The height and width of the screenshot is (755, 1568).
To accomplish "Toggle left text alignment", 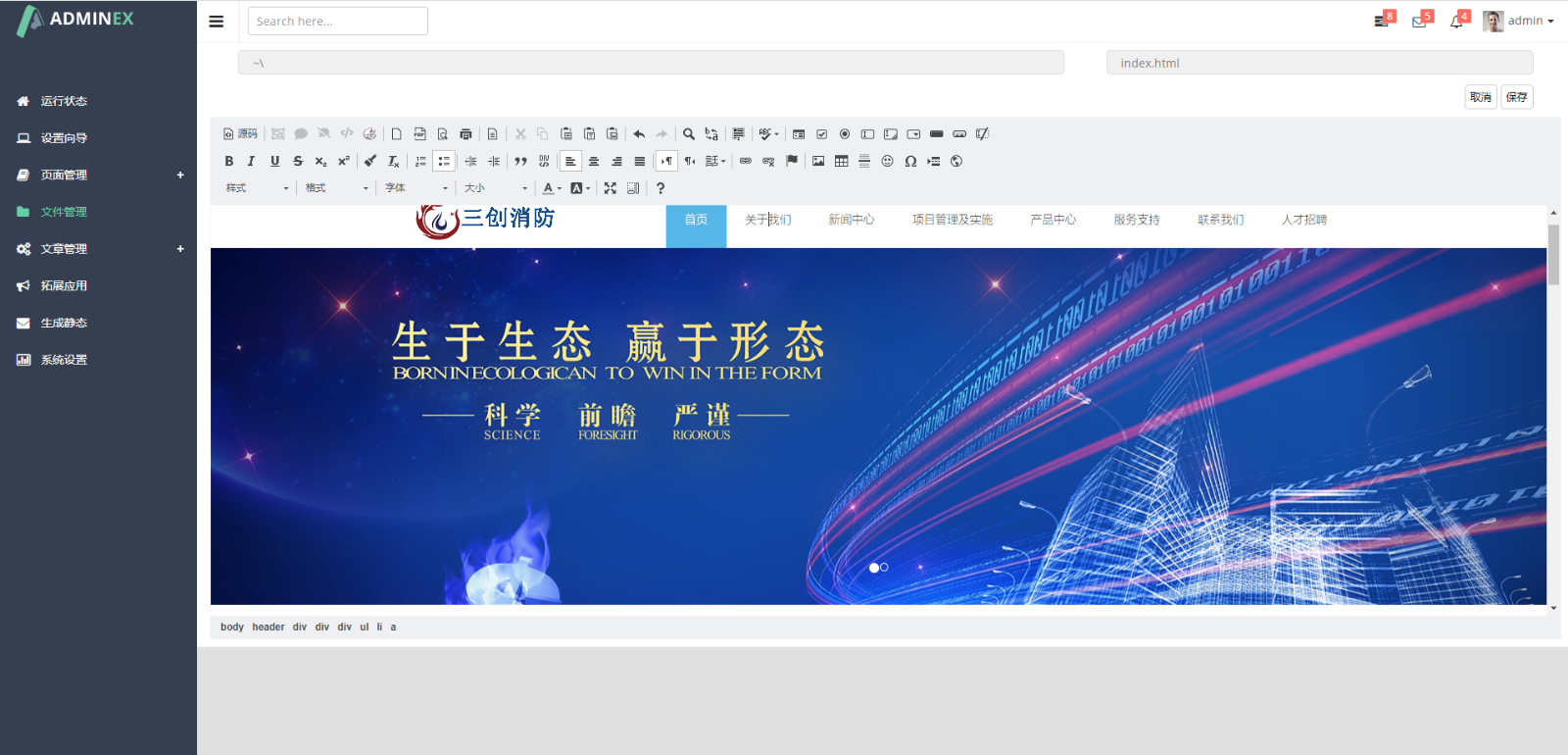I will [x=570, y=161].
